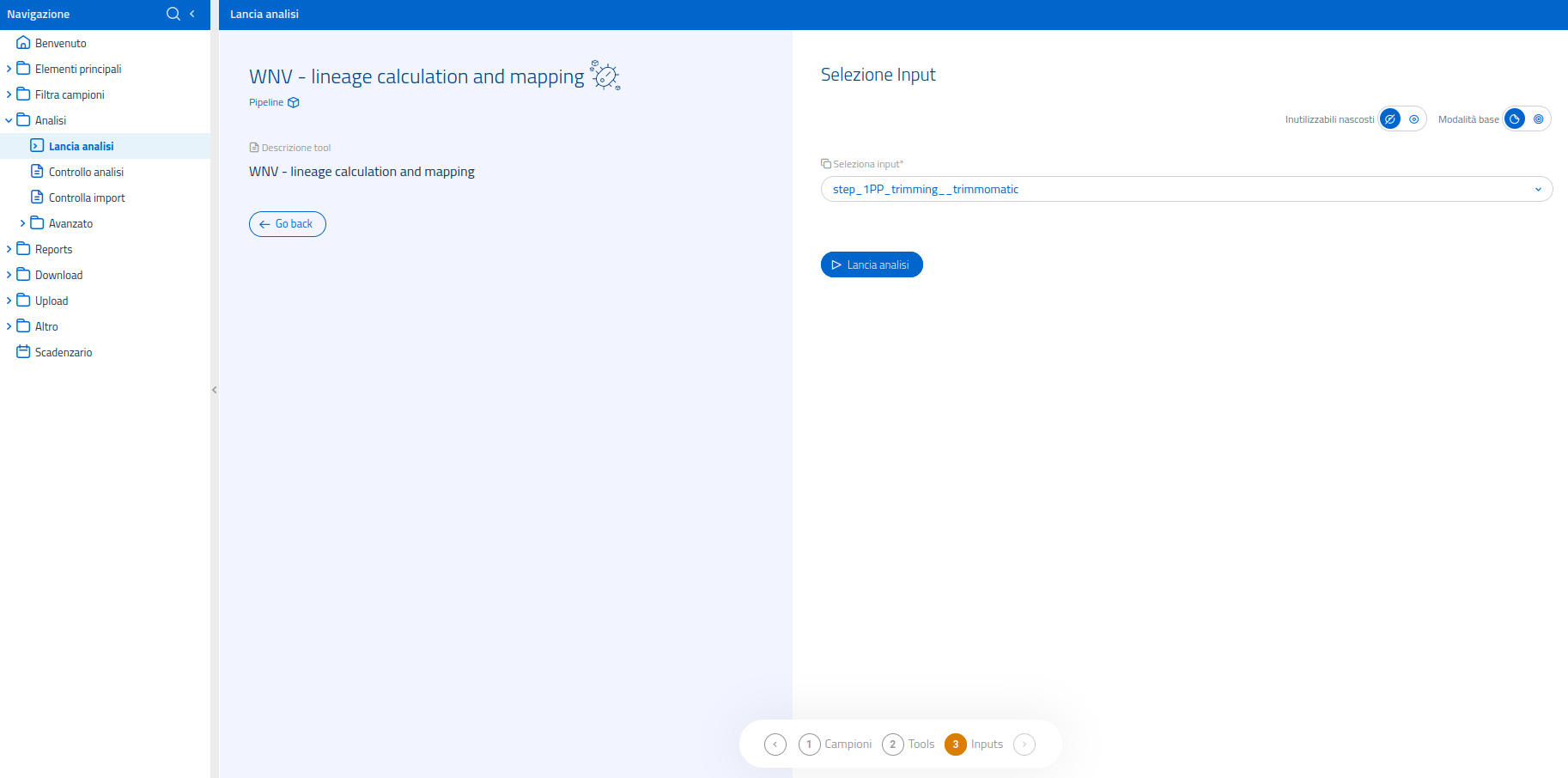Go to step 2 Tools

pos(893,745)
